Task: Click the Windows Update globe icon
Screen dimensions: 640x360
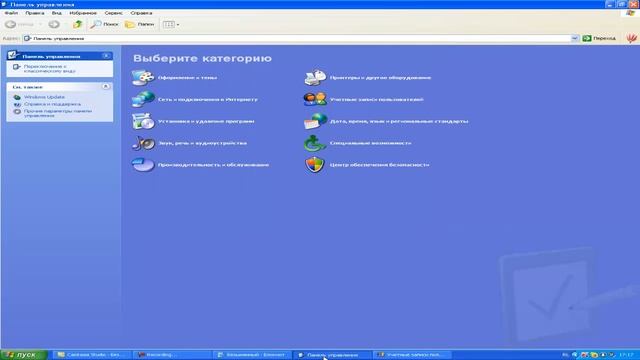Action: [17, 97]
